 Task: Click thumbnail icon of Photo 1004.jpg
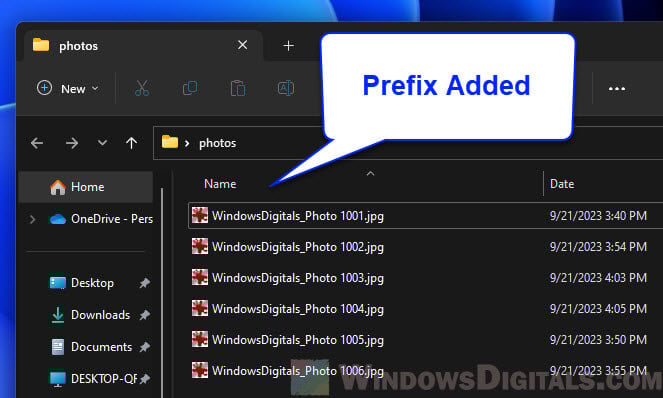(200, 308)
